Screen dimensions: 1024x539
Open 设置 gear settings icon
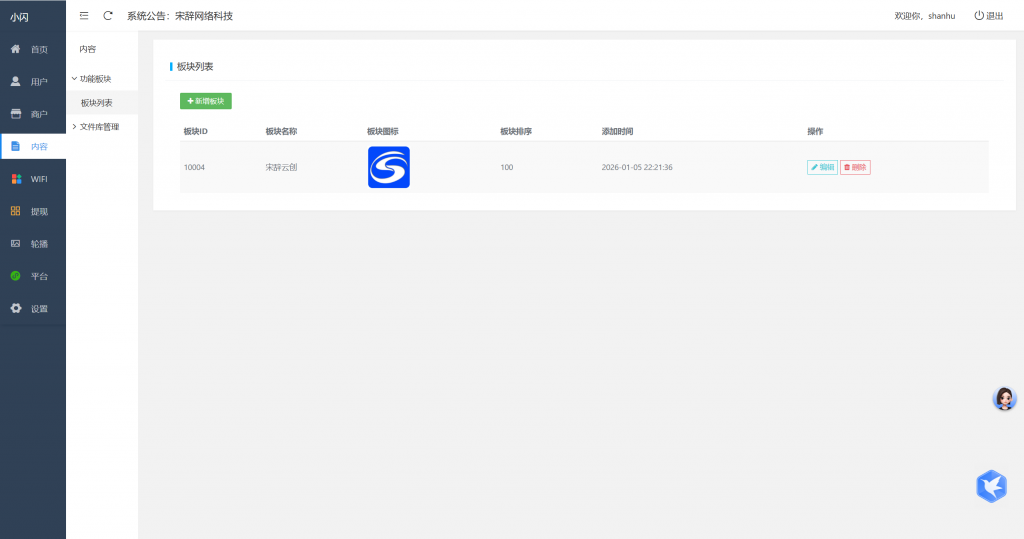[x=16, y=308]
